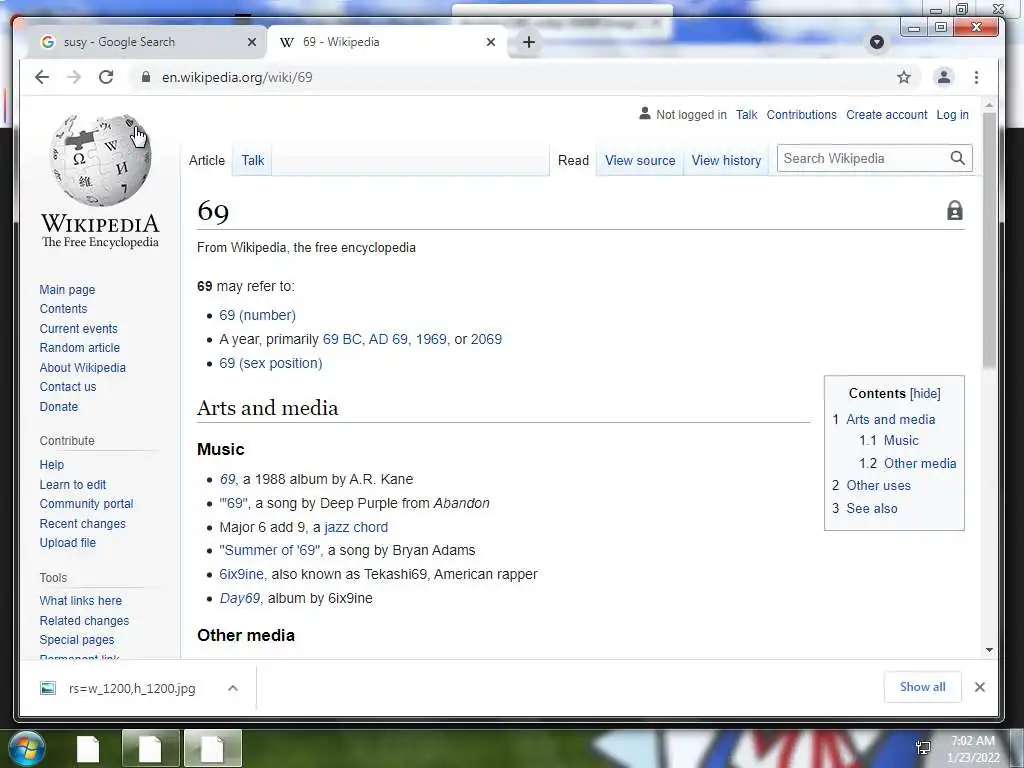Click Donate in sidebar
The height and width of the screenshot is (768, 1024).
pyautogui.click(x=59, y=406)
